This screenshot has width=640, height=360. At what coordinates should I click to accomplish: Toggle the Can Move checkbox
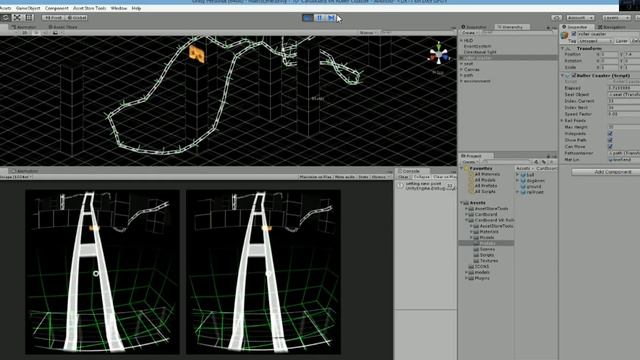coord(610,147)
